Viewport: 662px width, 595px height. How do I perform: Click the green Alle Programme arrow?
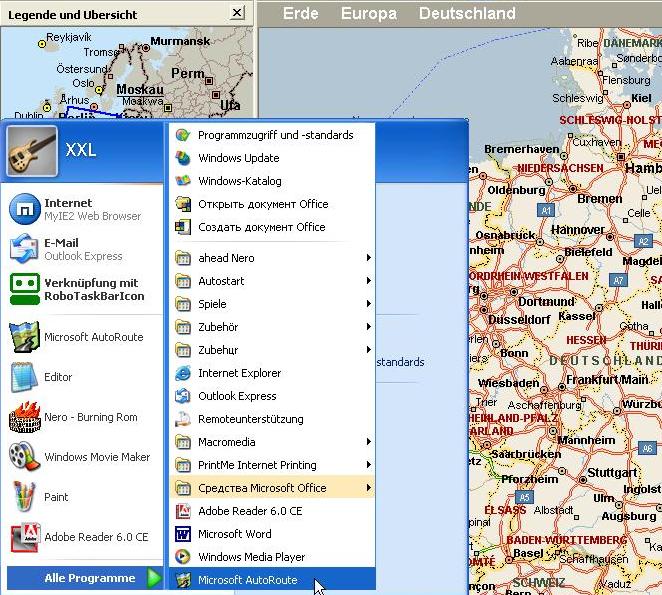coord(155,578)
